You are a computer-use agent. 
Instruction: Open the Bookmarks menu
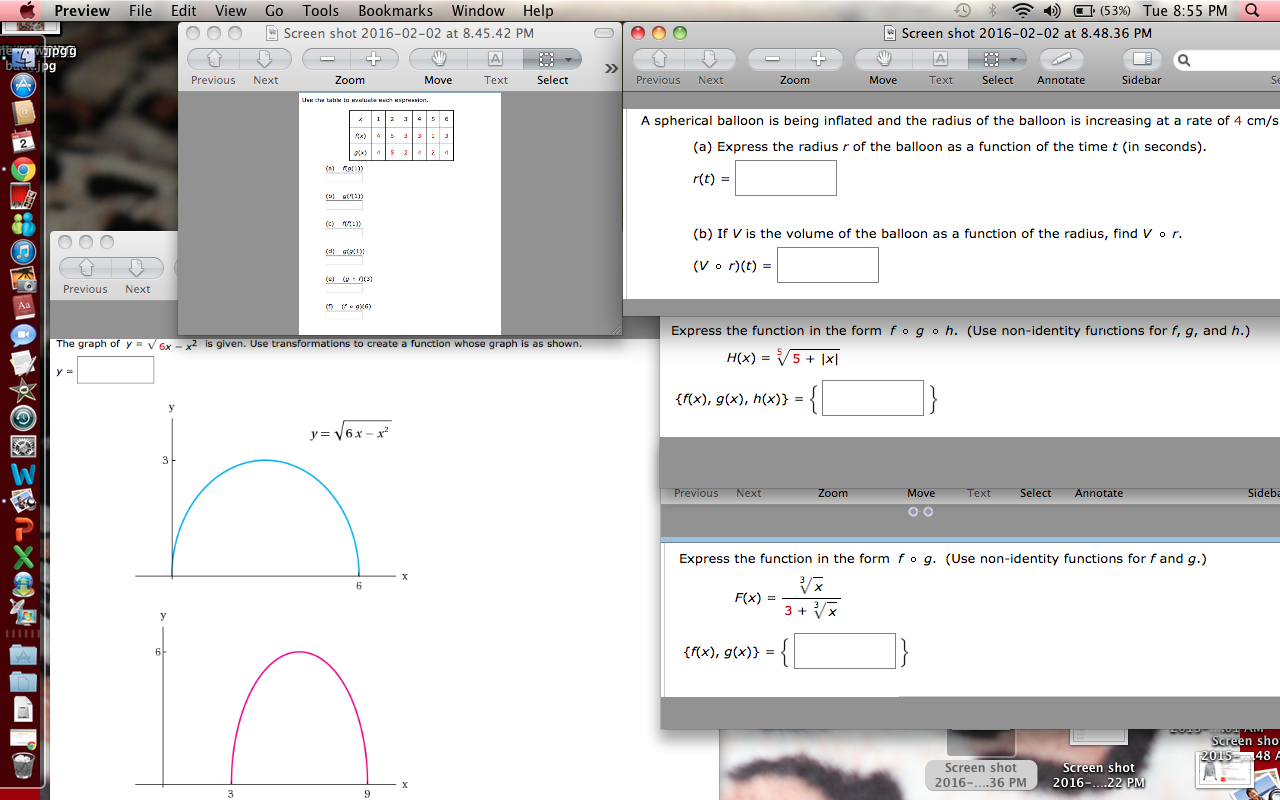click(395, 11)
